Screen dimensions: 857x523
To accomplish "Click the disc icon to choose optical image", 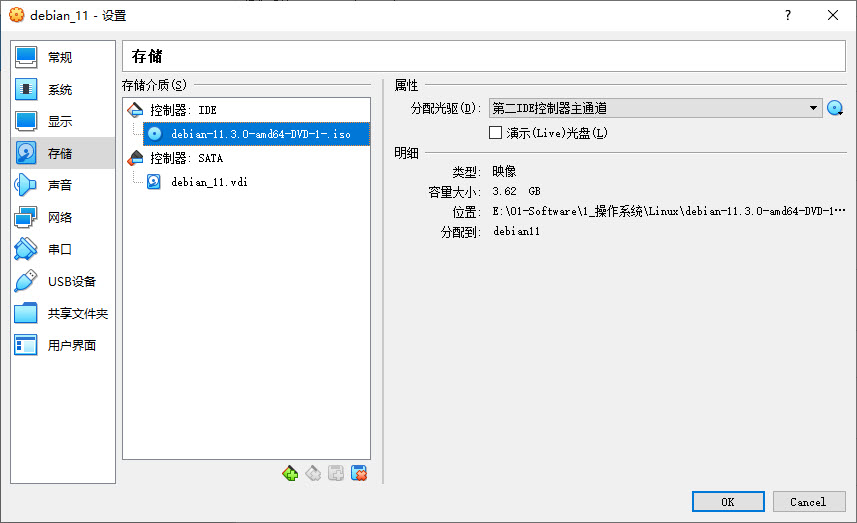I will point(835,108).
